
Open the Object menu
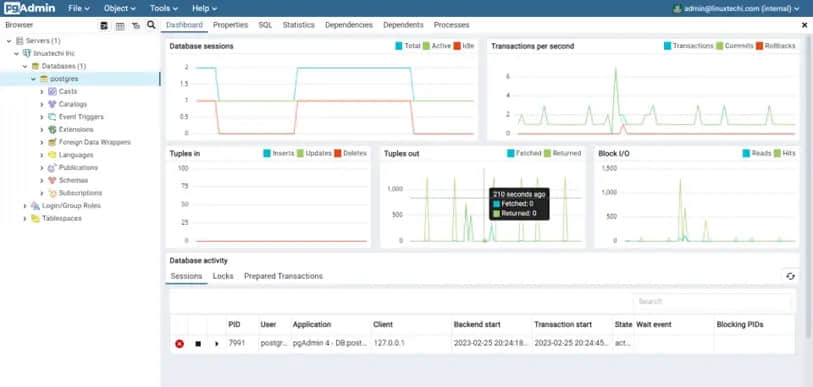click(x=120, y=8)
